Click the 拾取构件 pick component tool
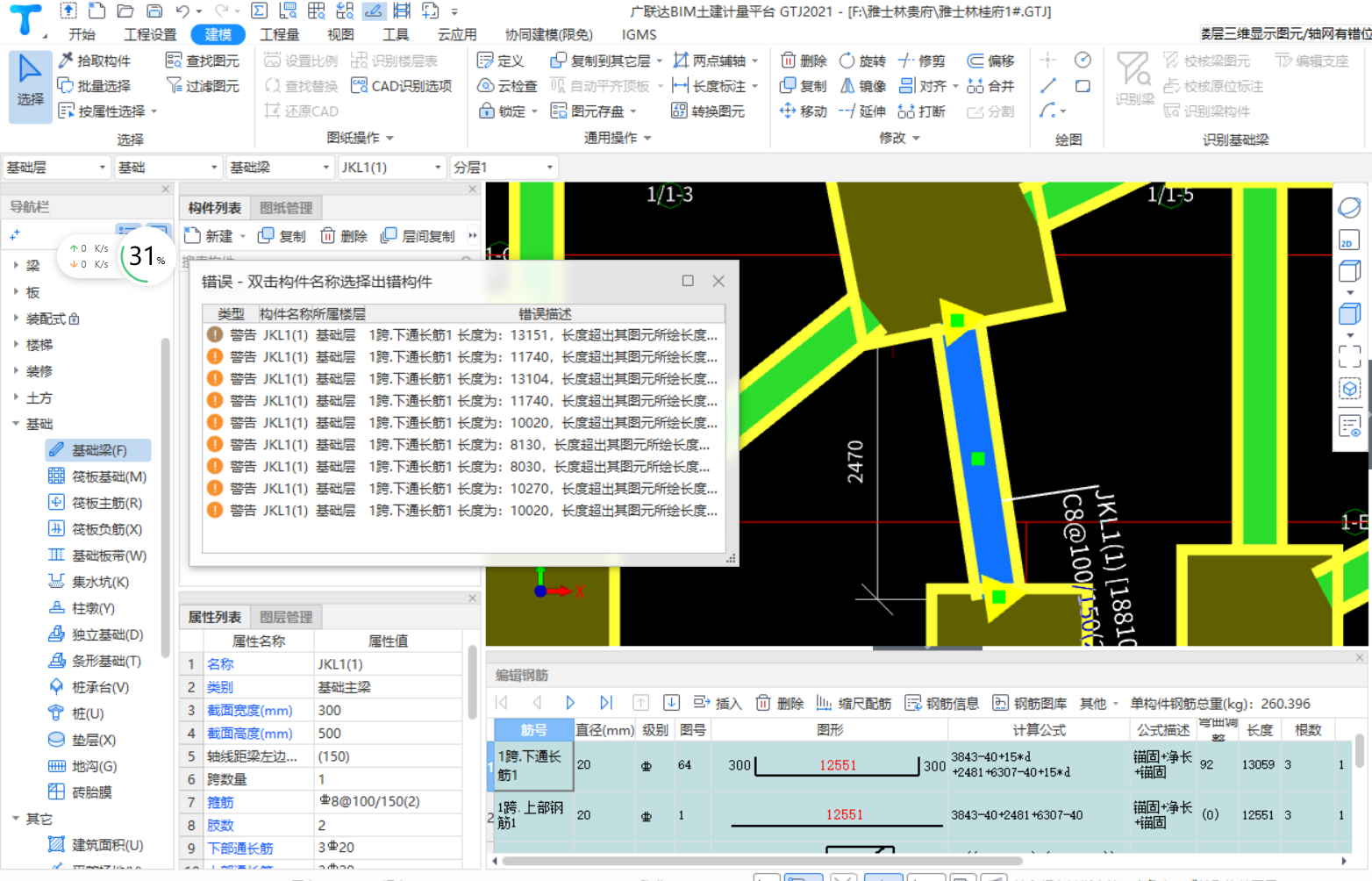The image size is (1372, 881). 94,61
